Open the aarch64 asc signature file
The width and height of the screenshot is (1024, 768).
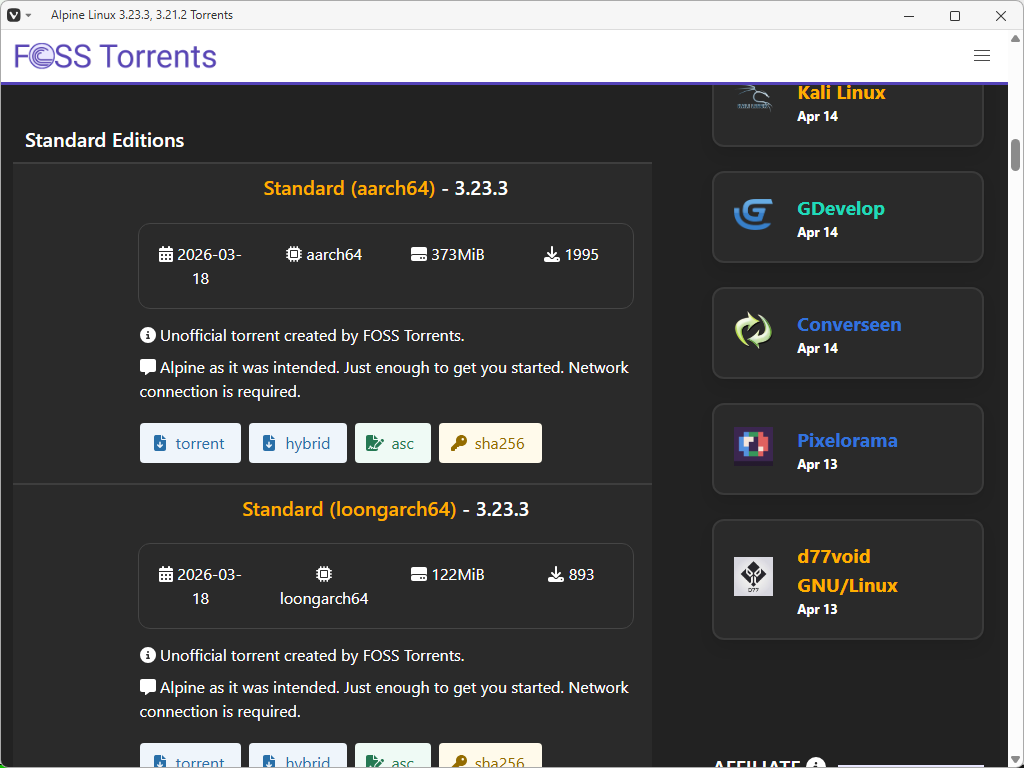click(392, 443)
